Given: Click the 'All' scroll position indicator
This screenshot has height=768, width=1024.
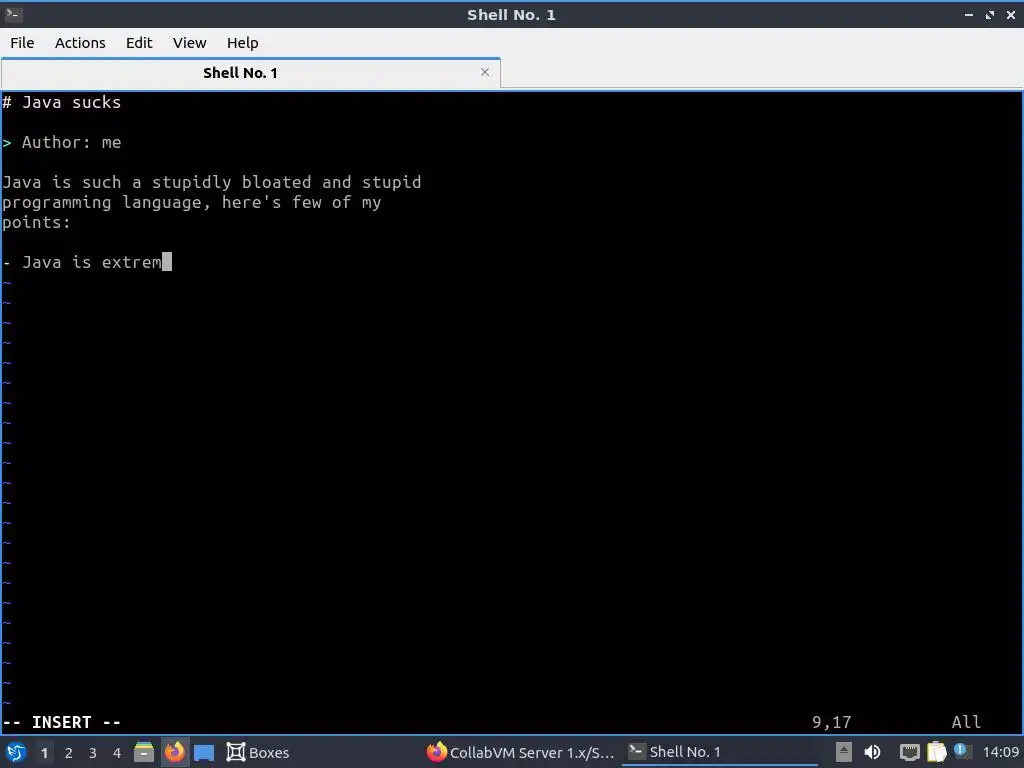Looking at the screenshot, I should (x=966, y=722).
